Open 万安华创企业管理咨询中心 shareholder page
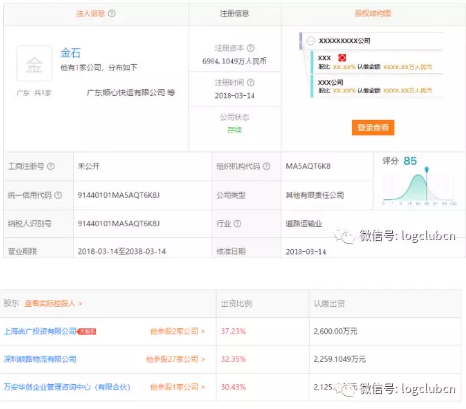 [67, 387]
